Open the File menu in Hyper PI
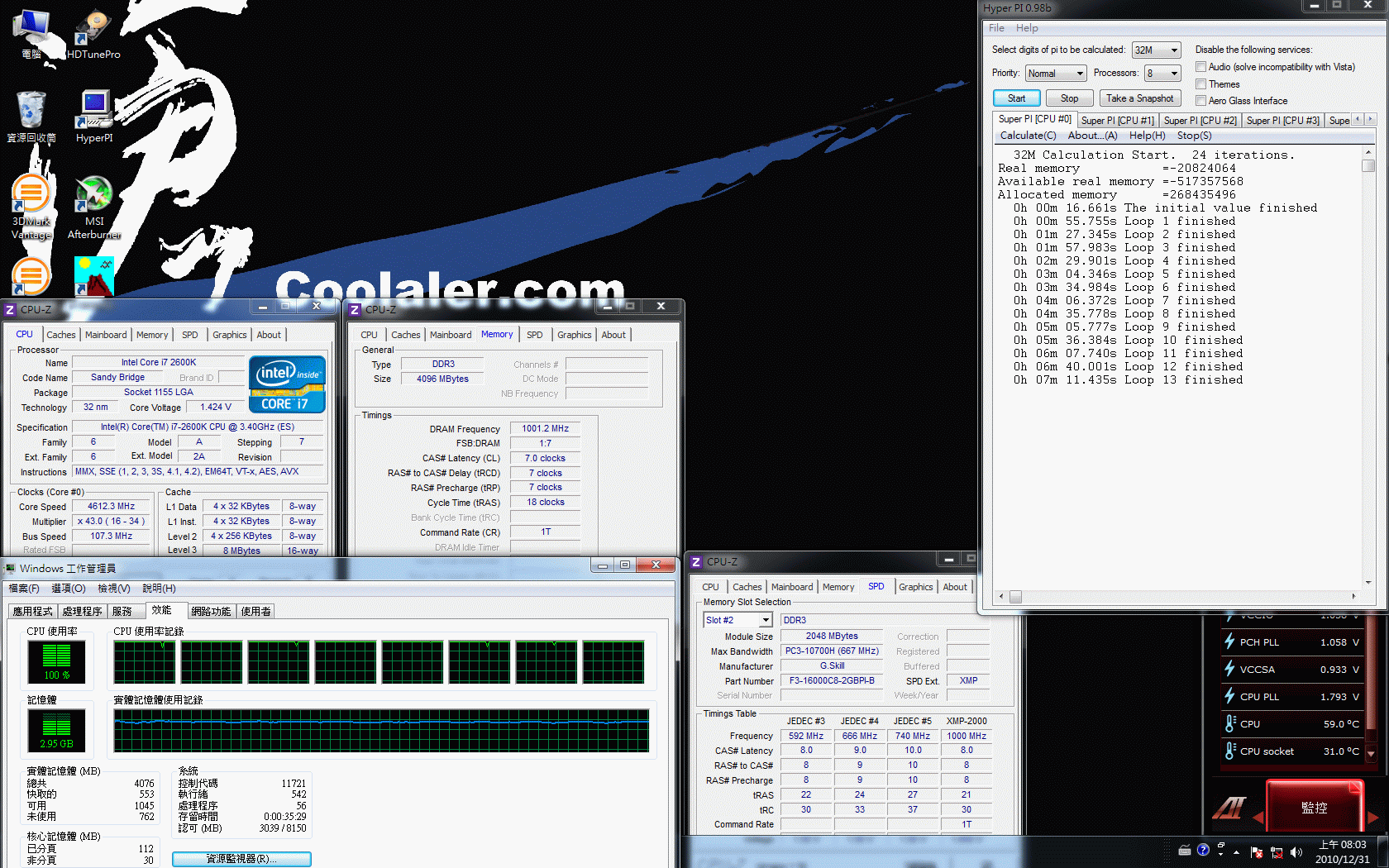 click(996, 28)
